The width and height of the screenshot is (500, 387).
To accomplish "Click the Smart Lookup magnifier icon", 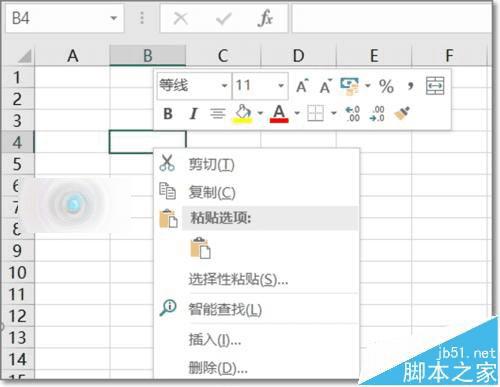I will [x=168, y=307].
